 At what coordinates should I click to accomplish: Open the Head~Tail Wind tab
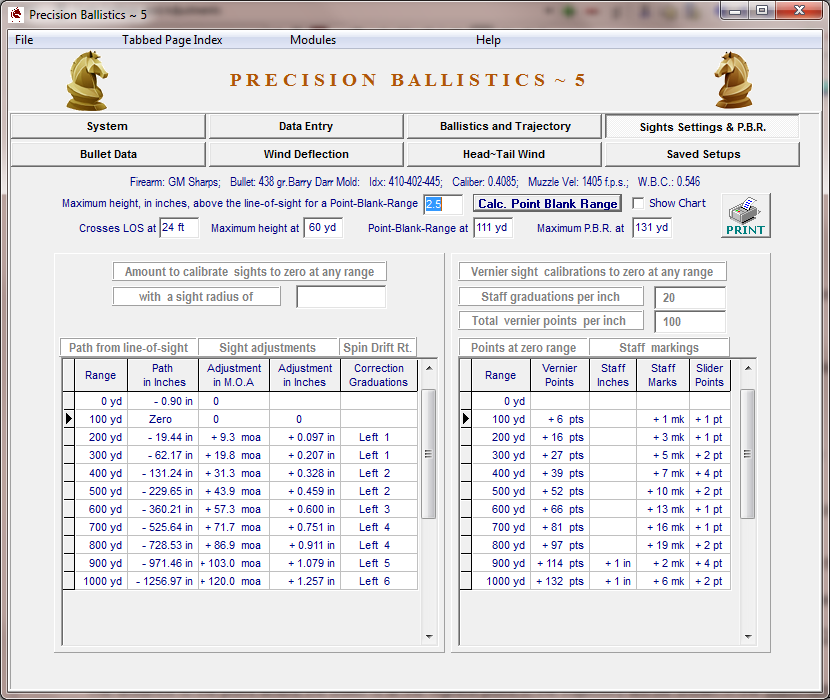coord(503,154)
